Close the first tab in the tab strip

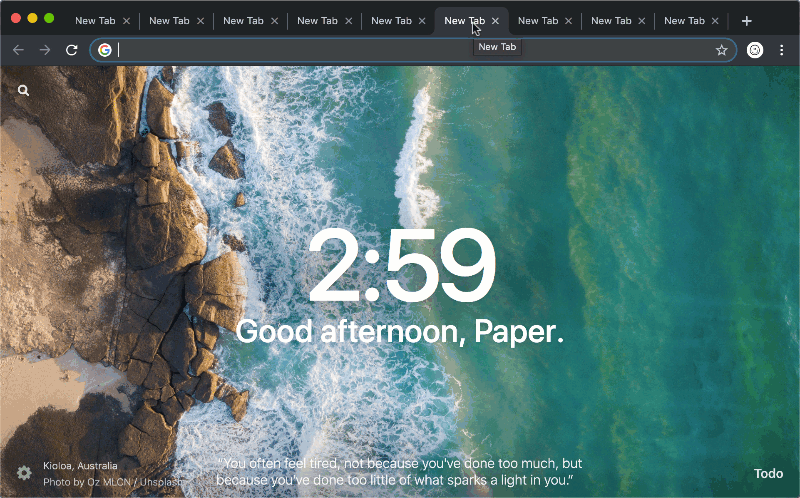127,21
